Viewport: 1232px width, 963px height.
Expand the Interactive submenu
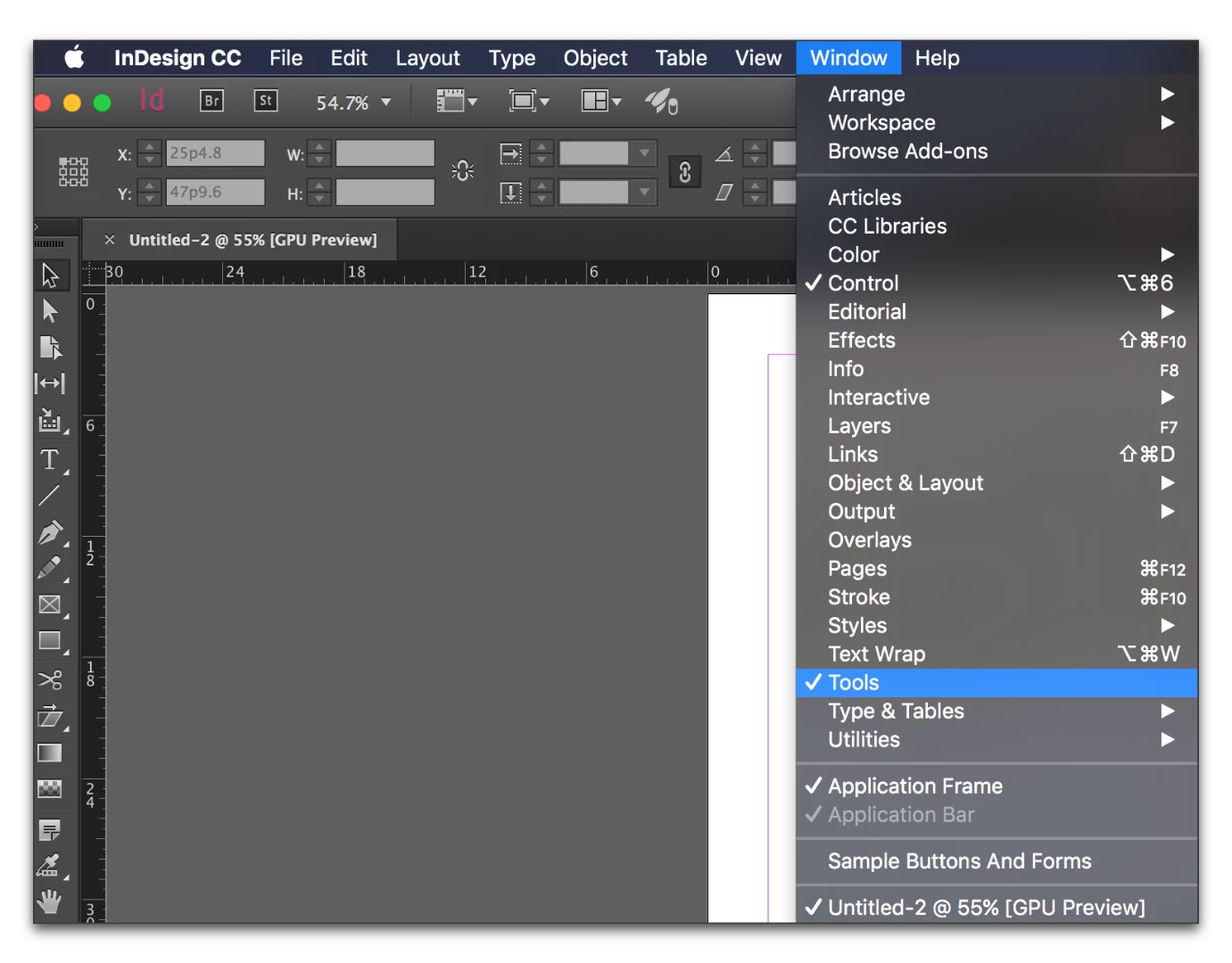coord(996,398)
